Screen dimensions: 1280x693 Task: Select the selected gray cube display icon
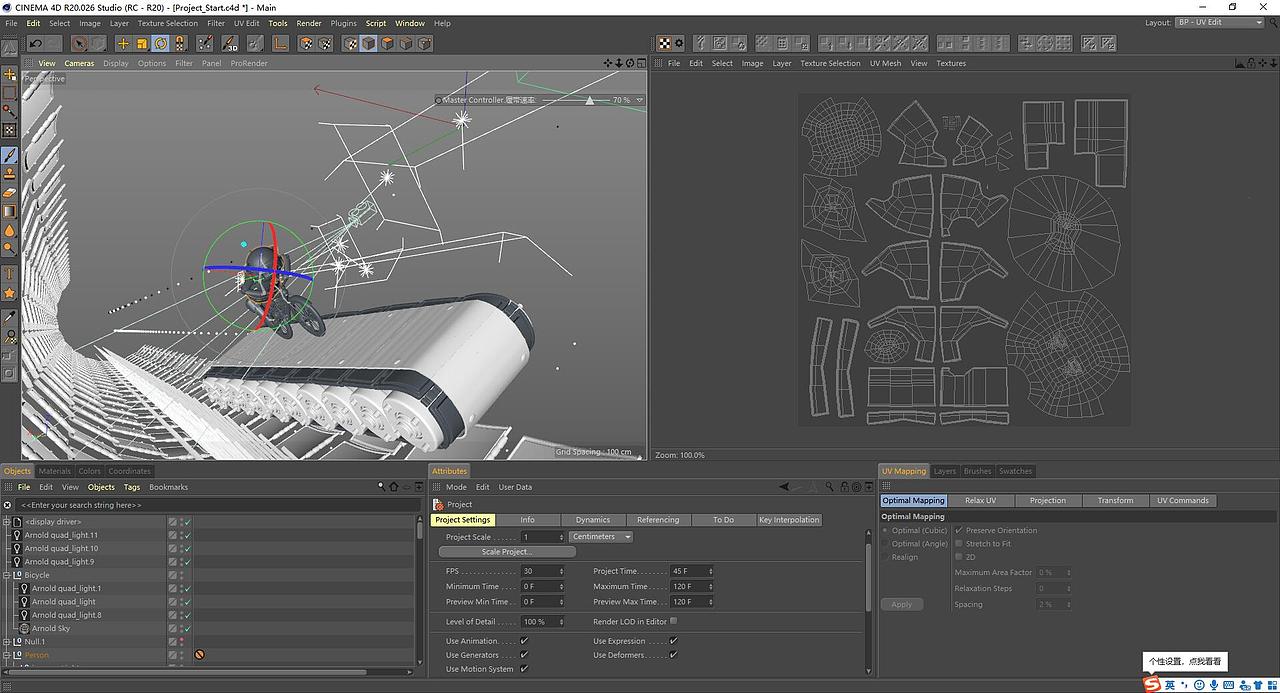pyautogui.click(x=369, y=43)
